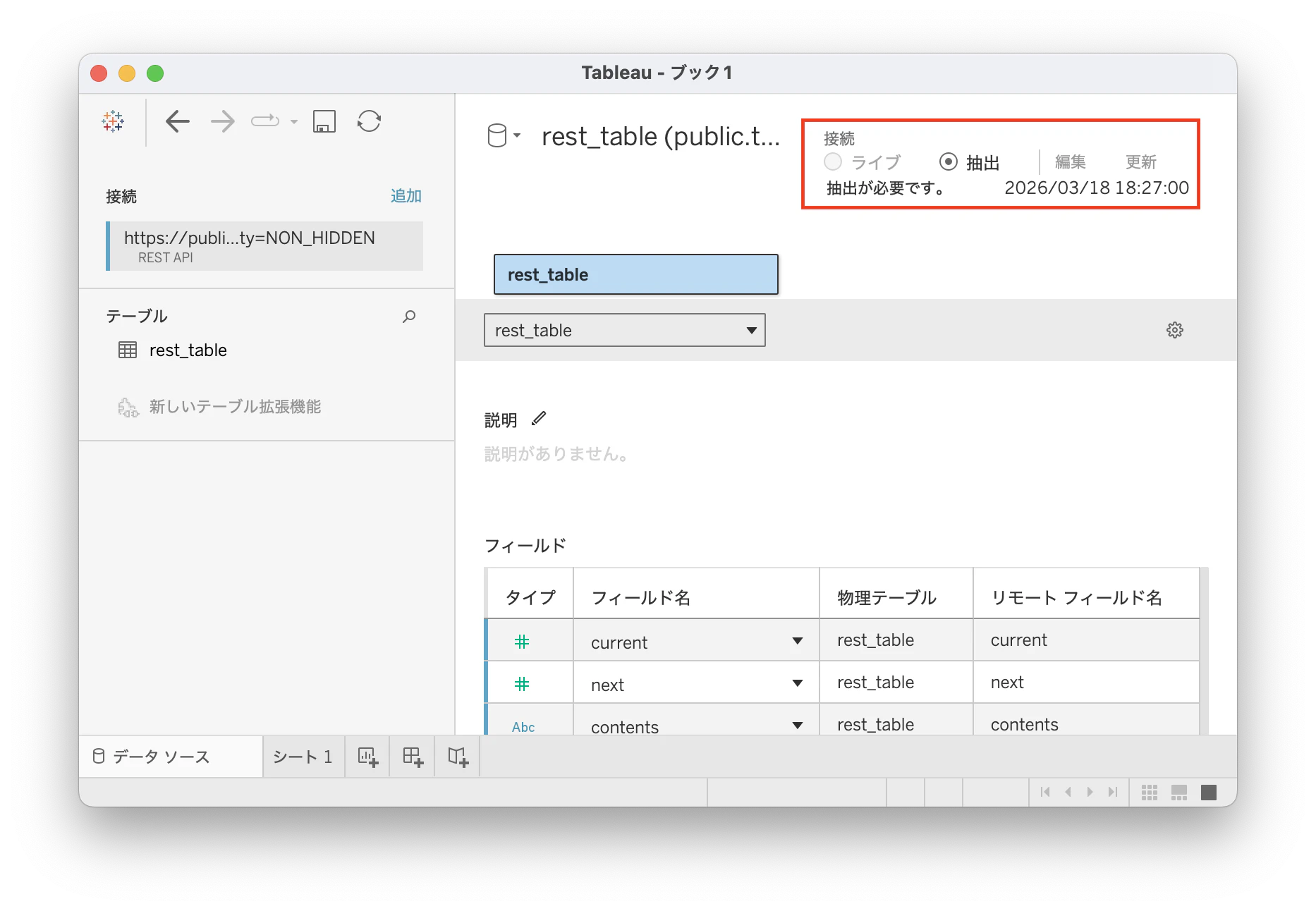Go to next sheet navigation icon
1316x911 pixels.
pyautogui.click(x=1090, y=792)
